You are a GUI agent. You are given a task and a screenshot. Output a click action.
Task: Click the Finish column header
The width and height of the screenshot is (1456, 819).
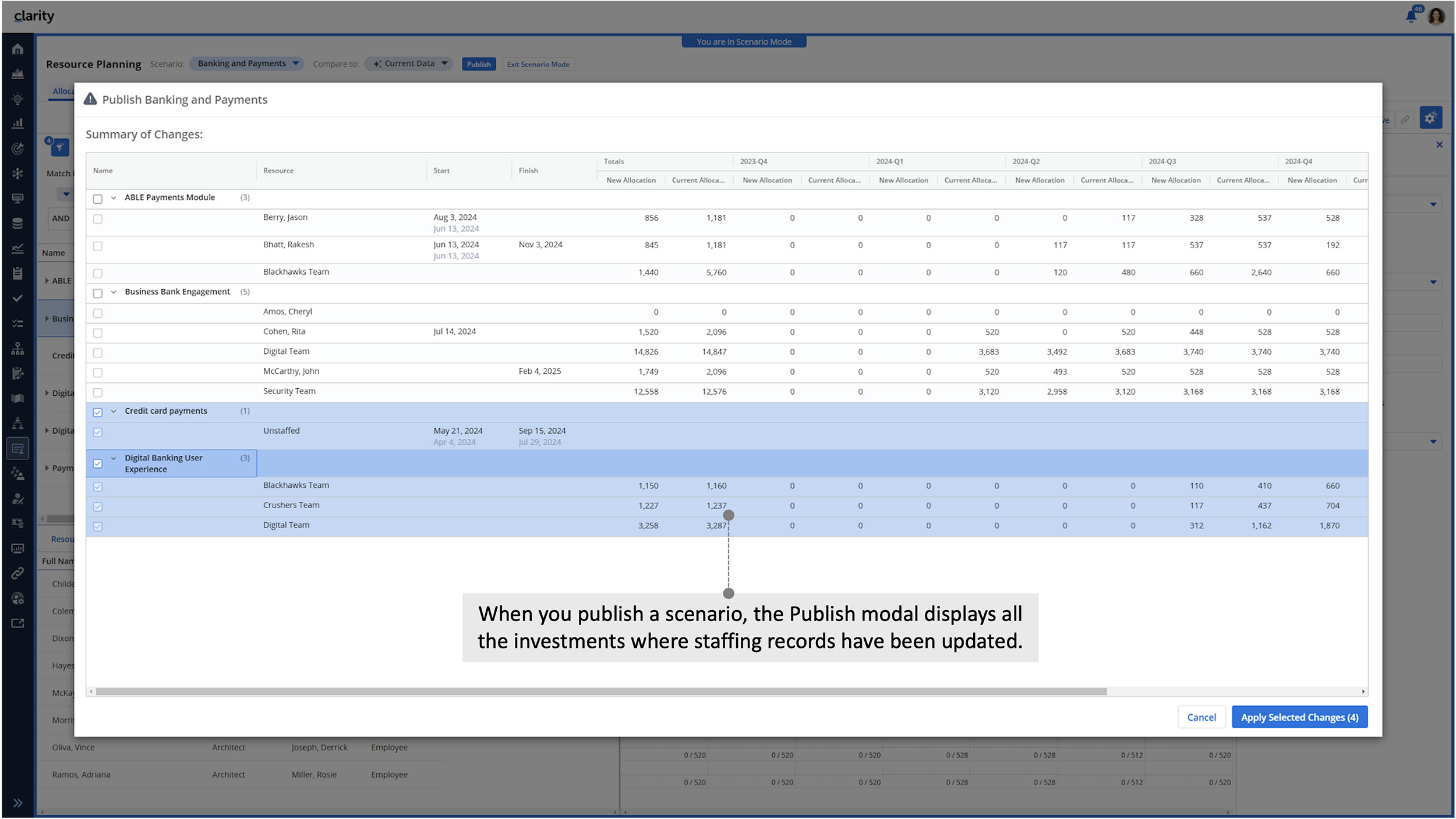[x=528, y=171]
